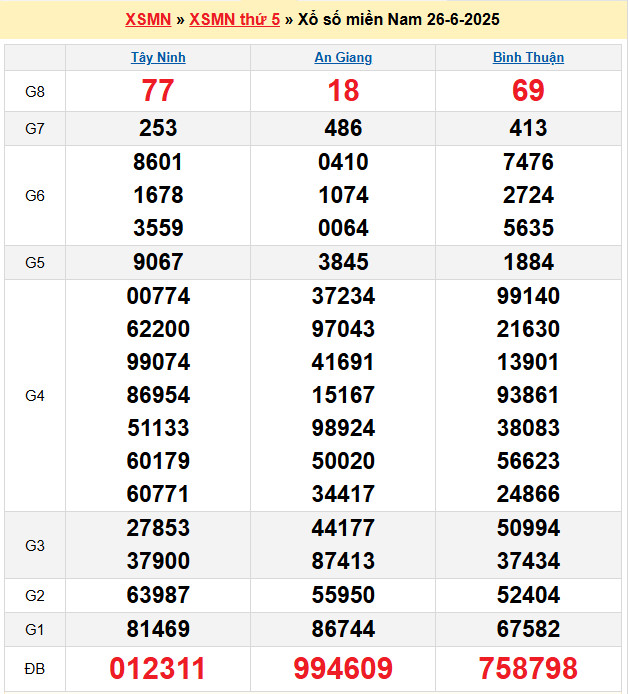This screenshot has width=628, height=694.
Task: Click G4 number 60771
Action: 158,494
